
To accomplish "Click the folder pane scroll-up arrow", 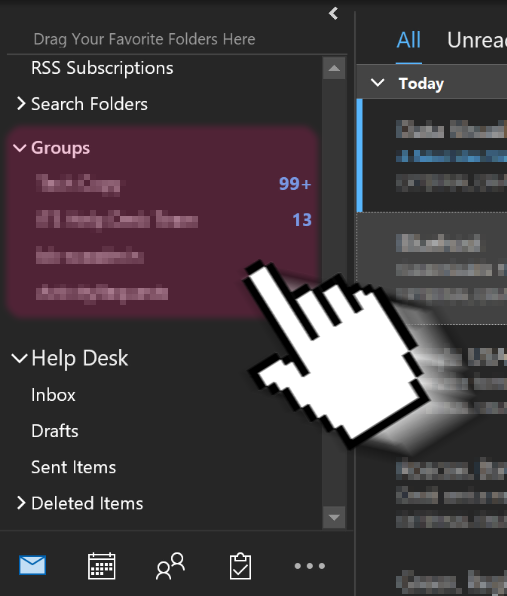I will [x=334, y=68].
